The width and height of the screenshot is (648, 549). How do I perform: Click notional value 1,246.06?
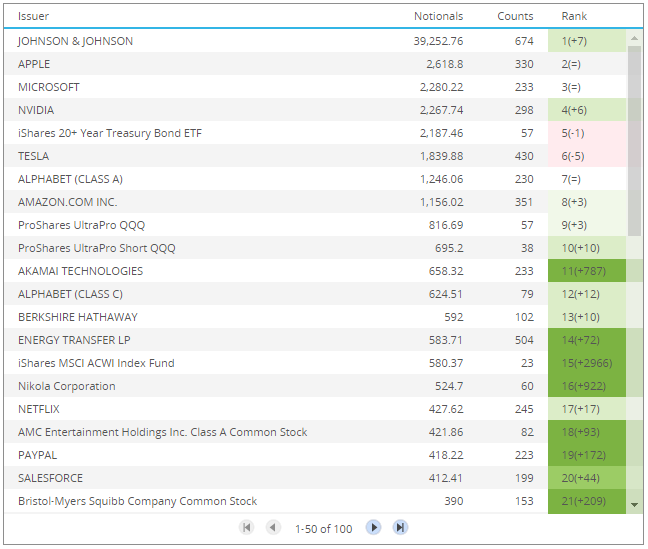442,179
